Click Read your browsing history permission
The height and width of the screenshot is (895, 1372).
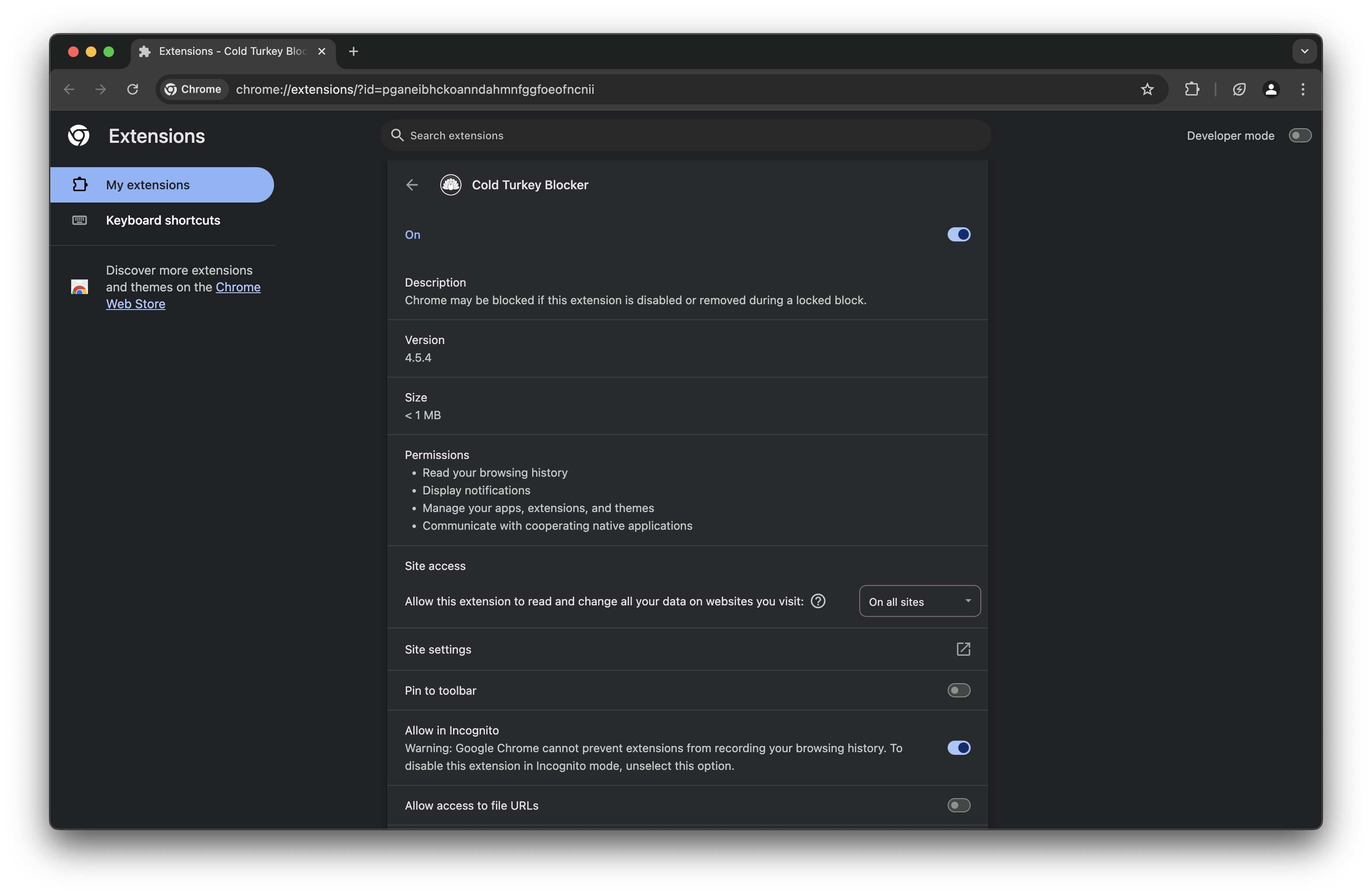pos(495,473)
